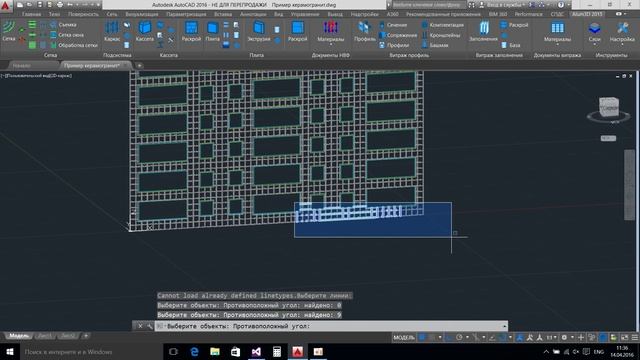This screenshot has height=360, width=640.
Task: Select the Сетка окна tool
Action: pyautogui.click(x=67, y=35)
